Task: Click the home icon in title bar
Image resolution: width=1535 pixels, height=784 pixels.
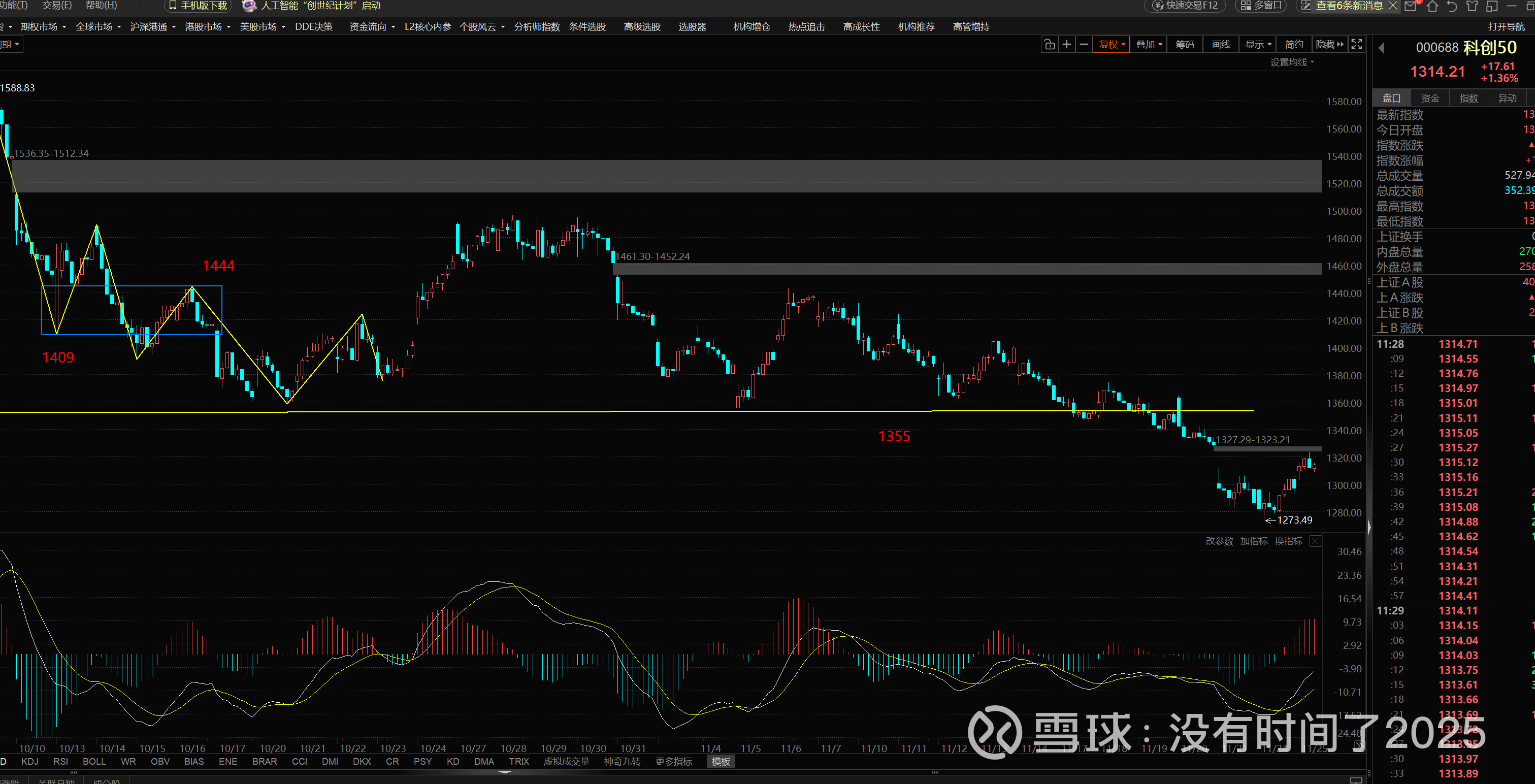Action: (x=1432, y=6)
